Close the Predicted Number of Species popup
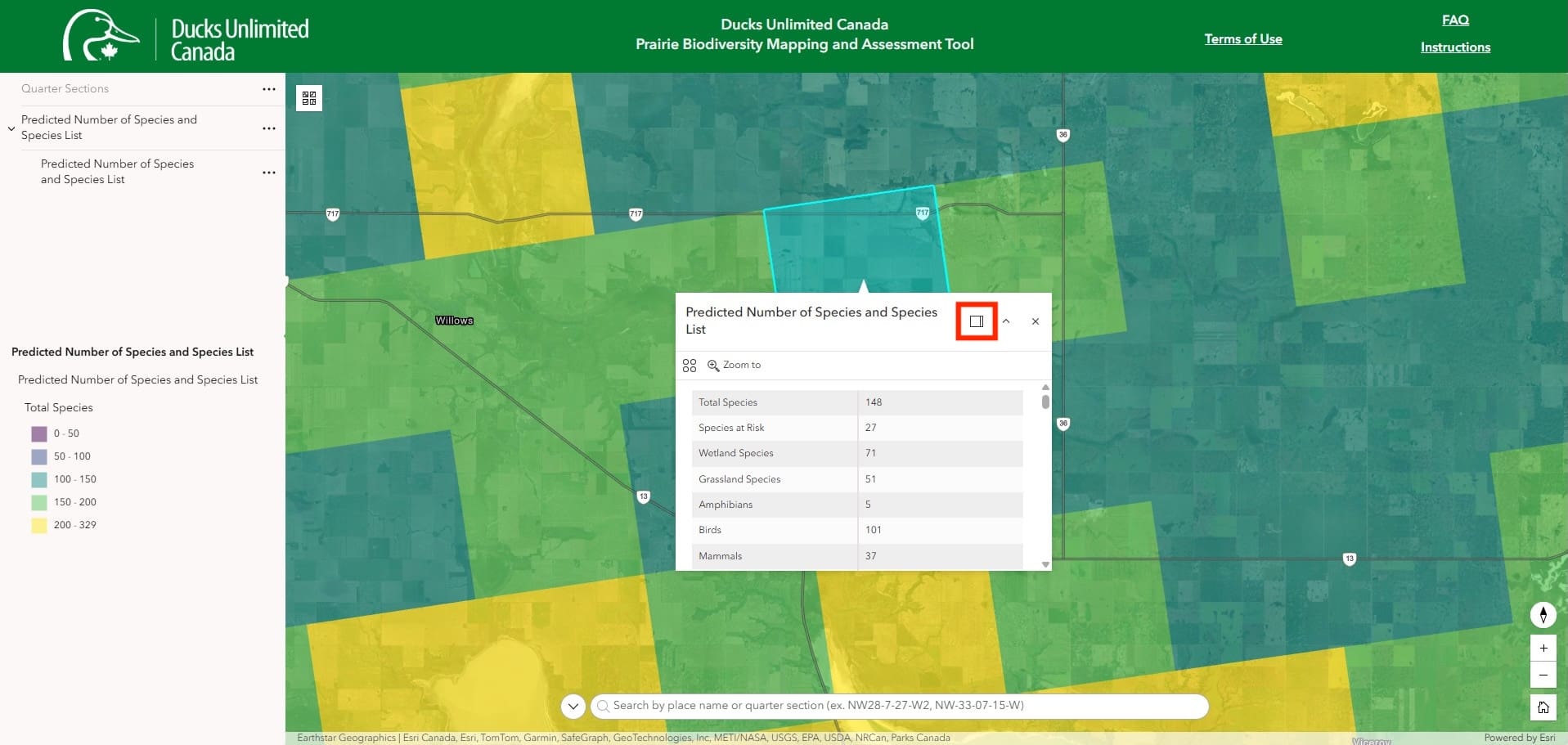The height and width of the screenshot is (745, 1568). [x=1036, y=321]
